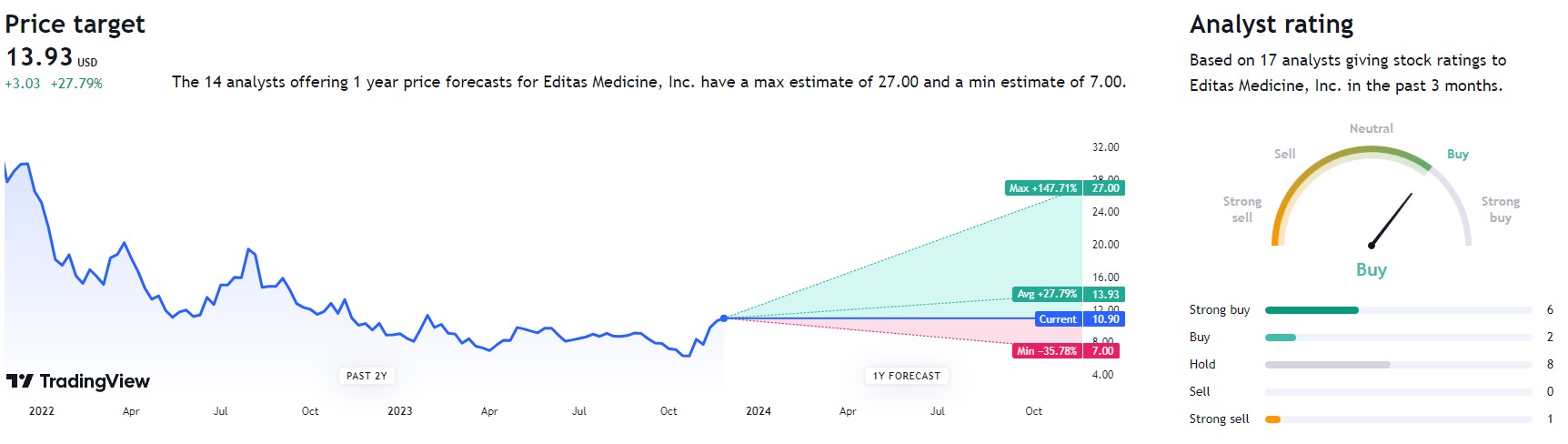Click the Neutral label on gauge

pyautogui.click(x=1371, y=129)
